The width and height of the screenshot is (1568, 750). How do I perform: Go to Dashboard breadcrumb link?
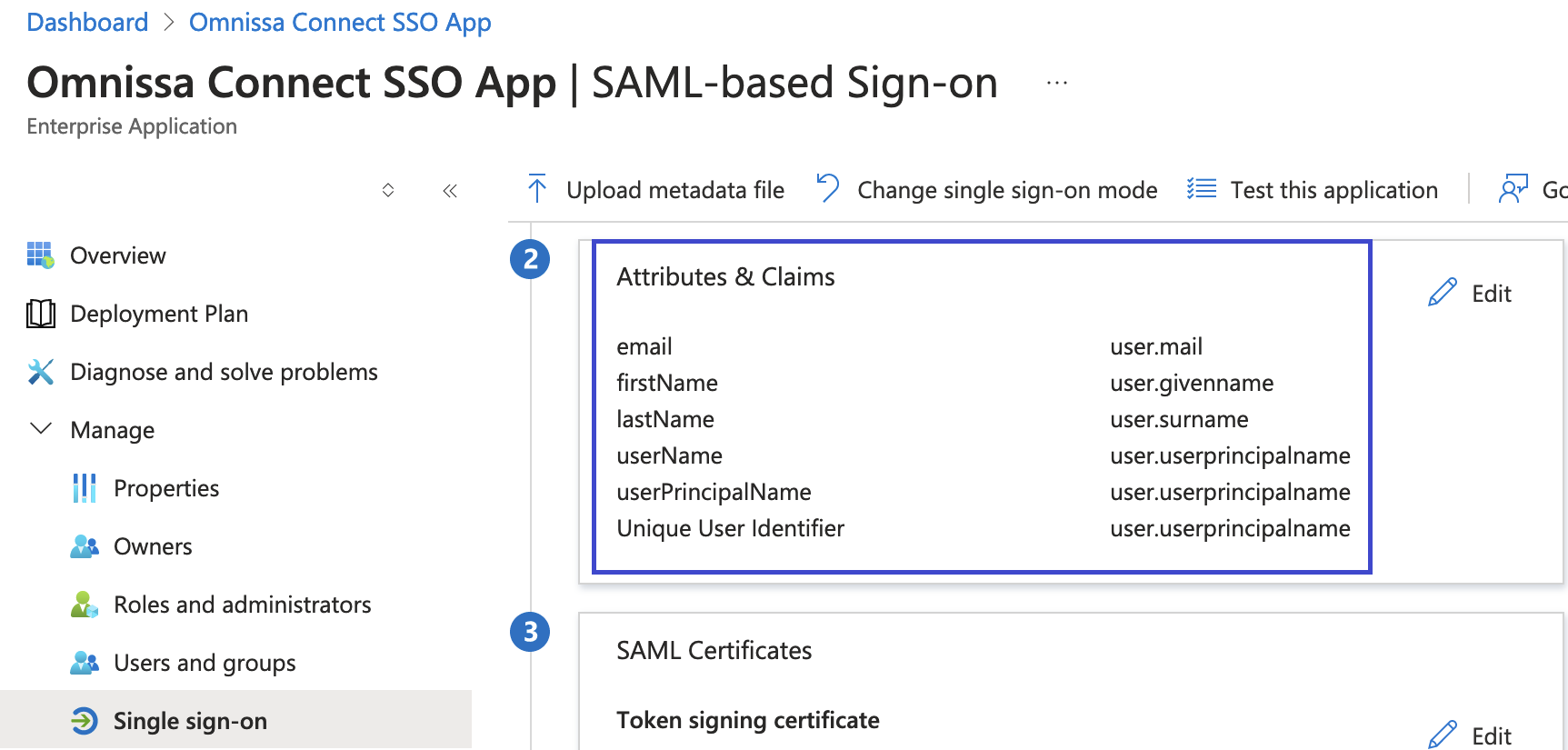coord(87,22)
